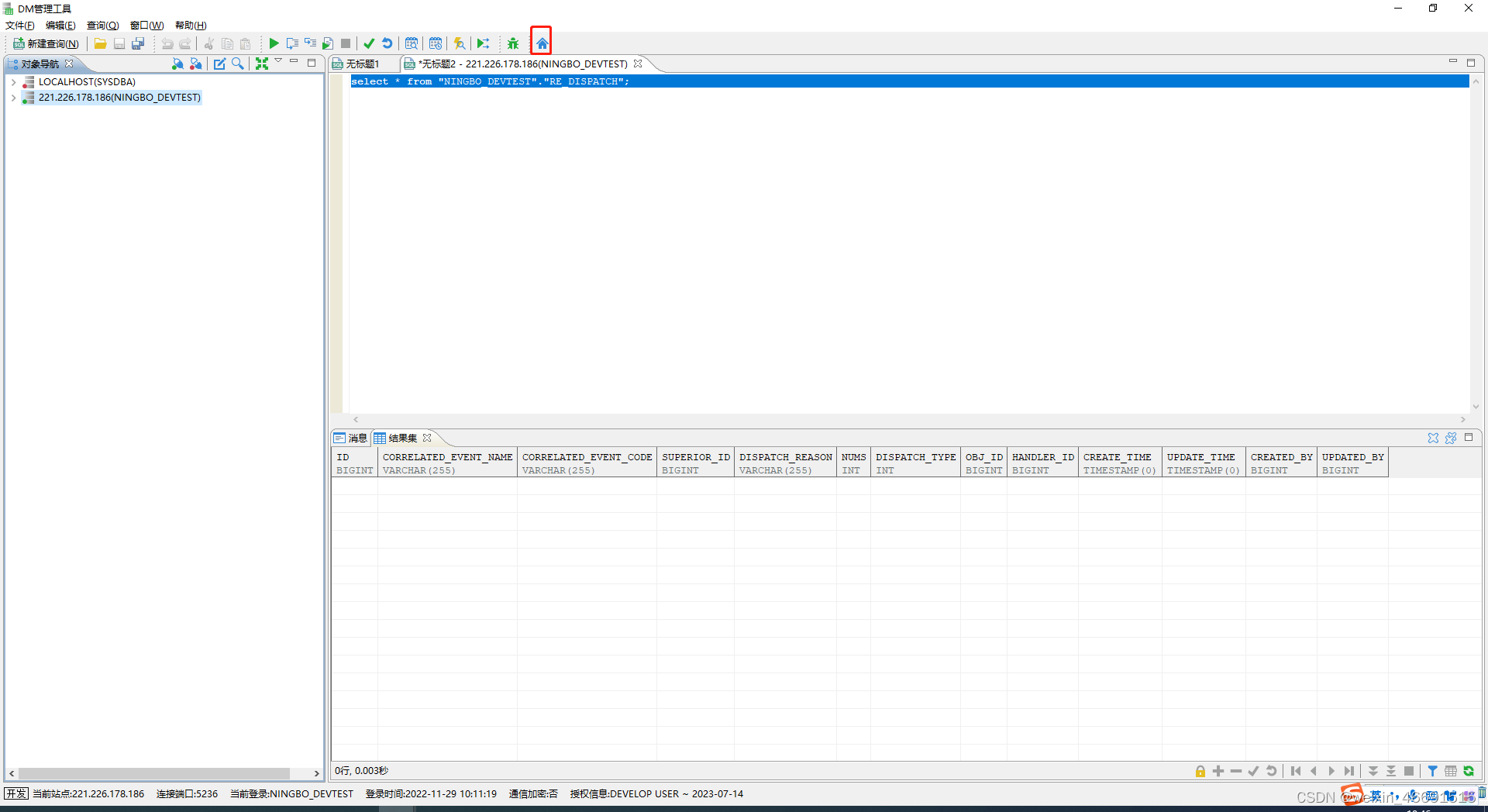The image size is (1488, 812).
Task: Click the lock icon in result toolbar
Action: click(1200, 771)
